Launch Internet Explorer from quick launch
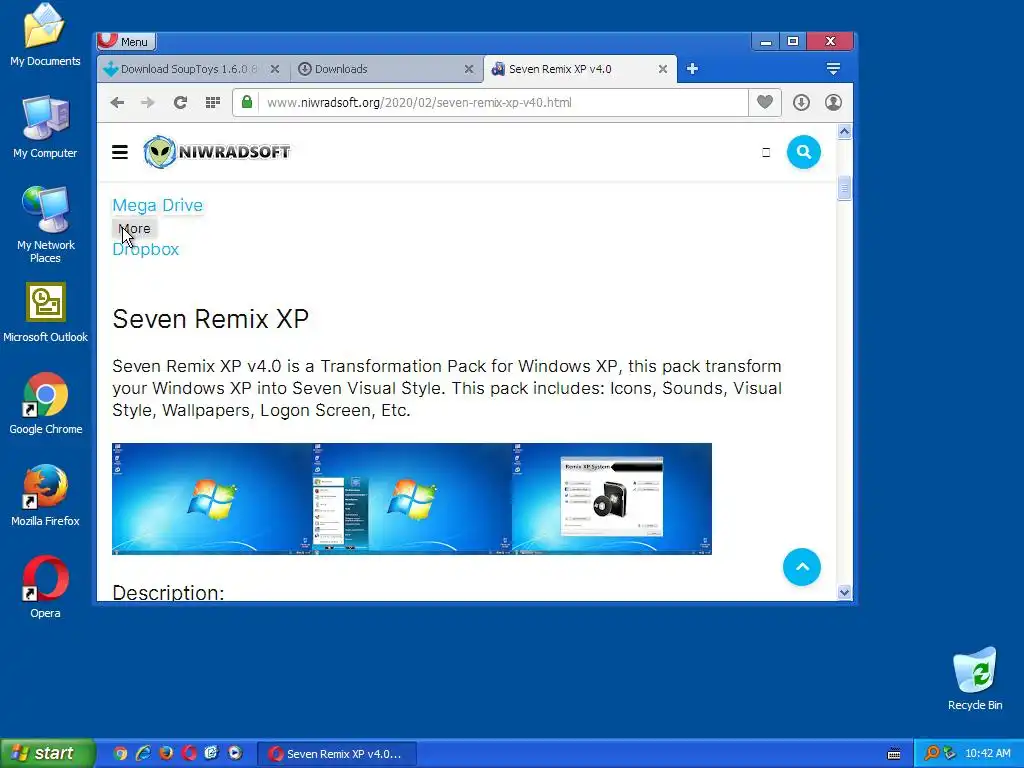 click(143, 753)
